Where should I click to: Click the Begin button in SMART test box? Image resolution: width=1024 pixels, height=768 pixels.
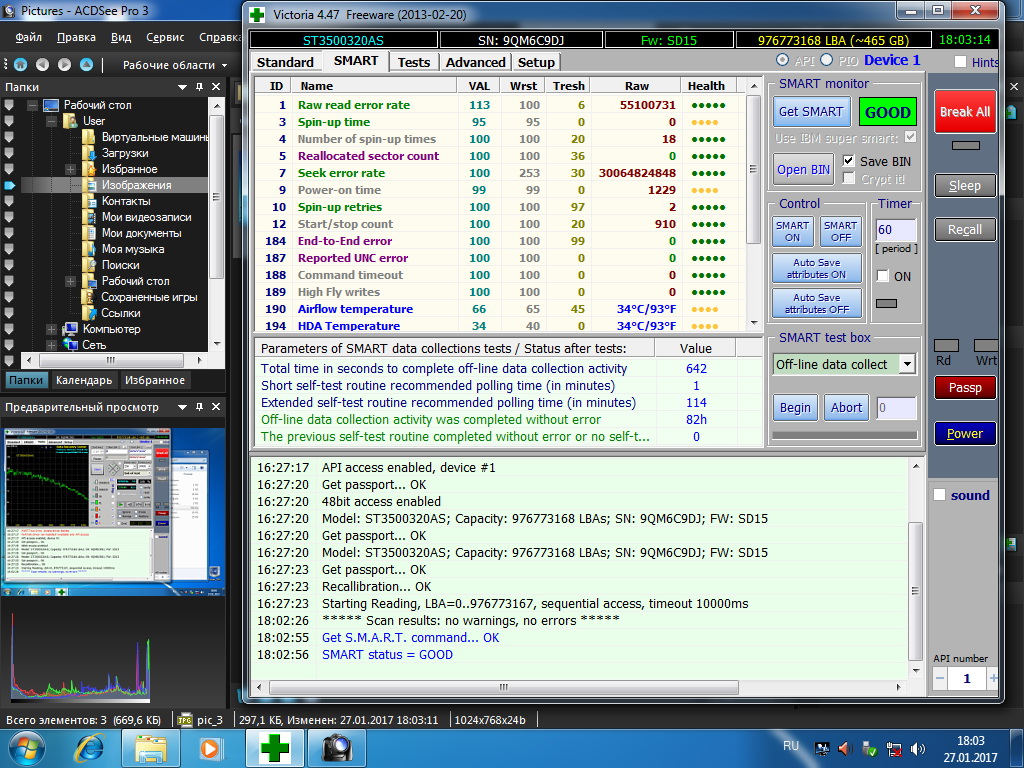point(795,408)
